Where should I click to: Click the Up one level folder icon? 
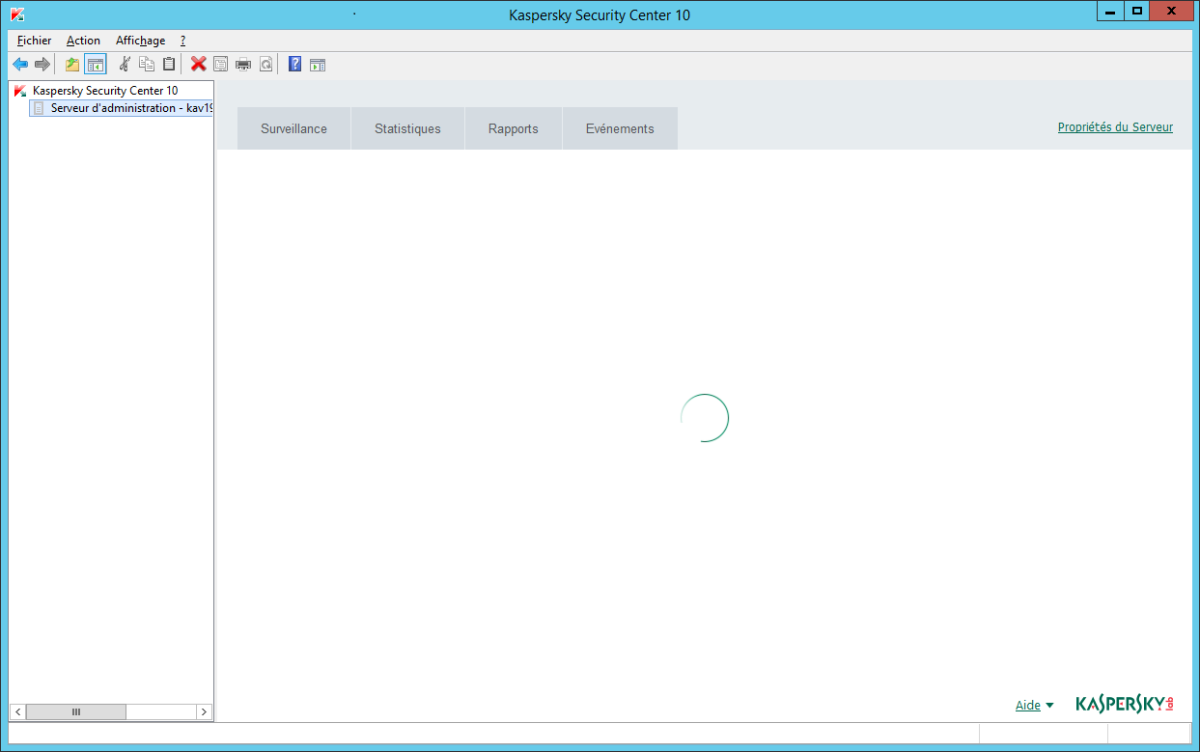point(72,65)
